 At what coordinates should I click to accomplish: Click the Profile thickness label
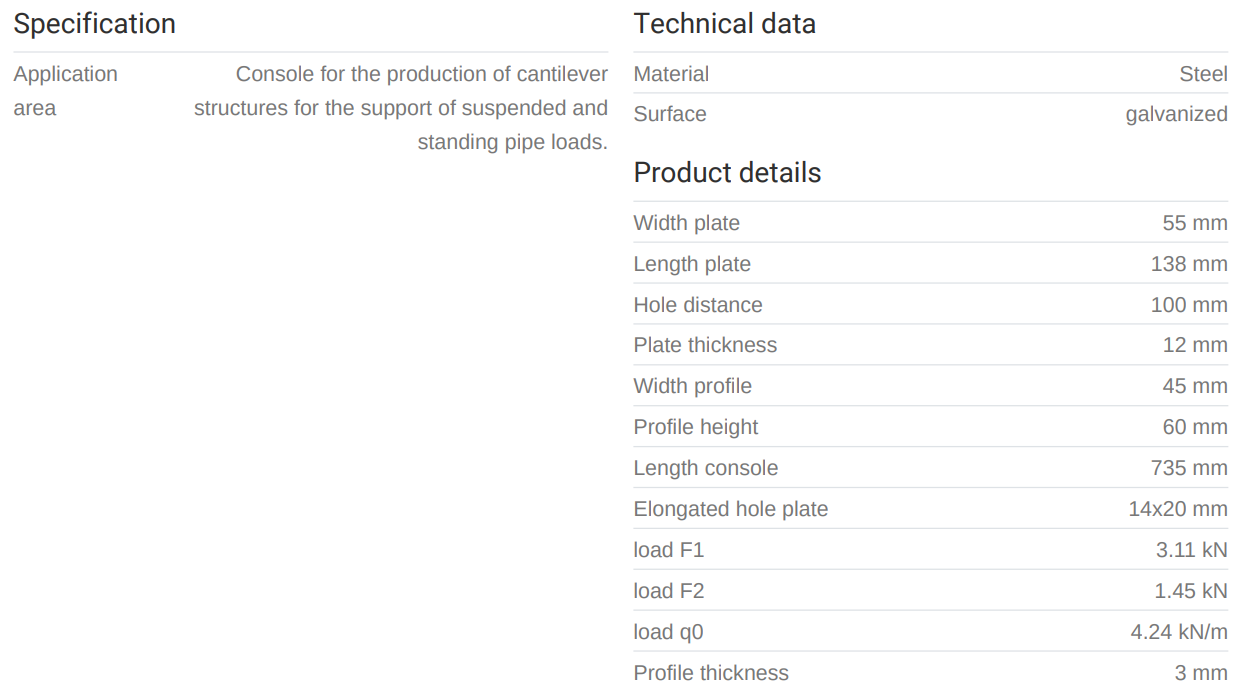[710, 673]
